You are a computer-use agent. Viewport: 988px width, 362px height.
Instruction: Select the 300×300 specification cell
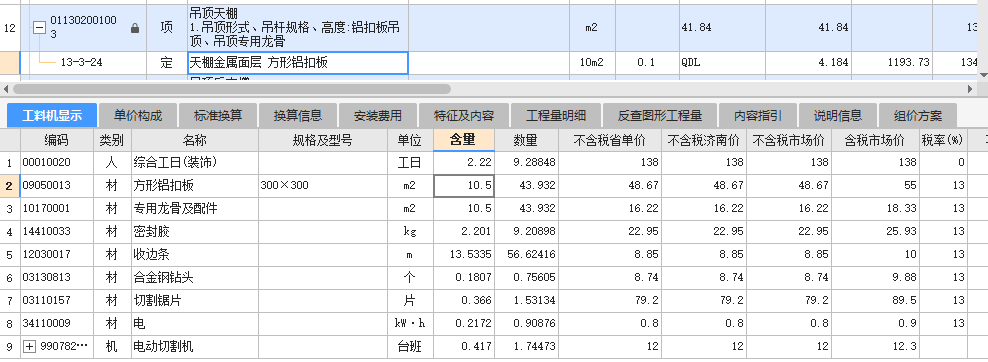click(x=323, y=186)
